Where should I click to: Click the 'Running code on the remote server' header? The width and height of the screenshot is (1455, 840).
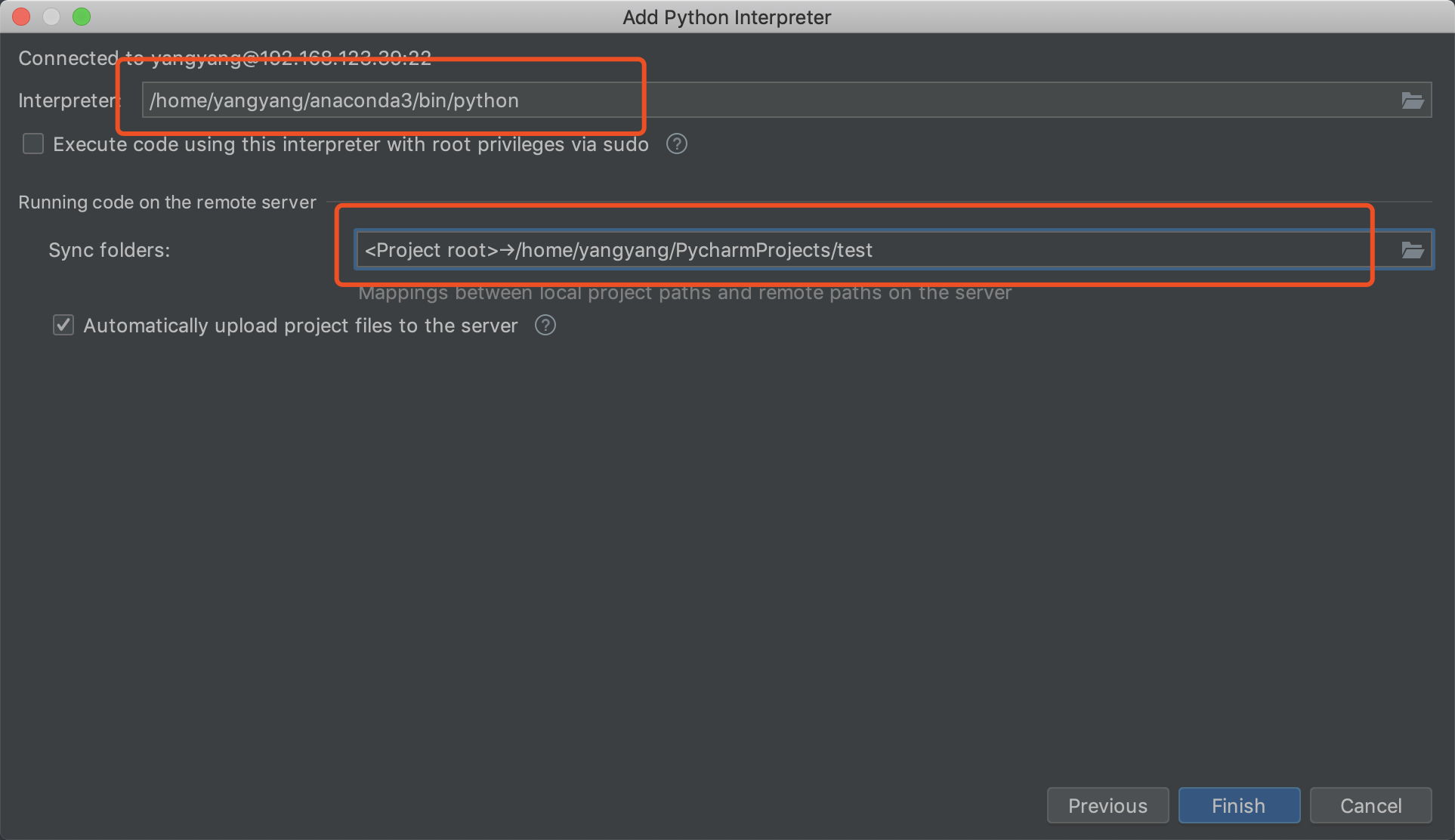click(166, 202)
